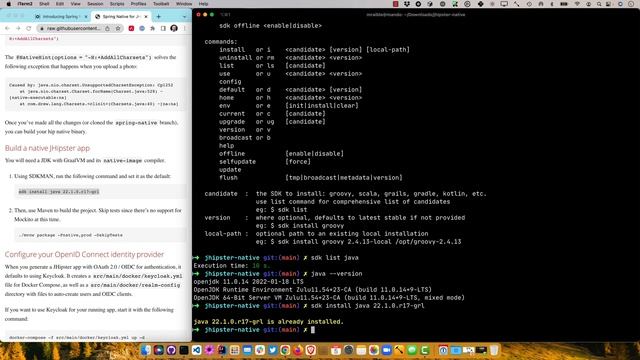This screenshot has width=640, height=360.
Task: Click the share icon in address bar
Action: point(107,28)
